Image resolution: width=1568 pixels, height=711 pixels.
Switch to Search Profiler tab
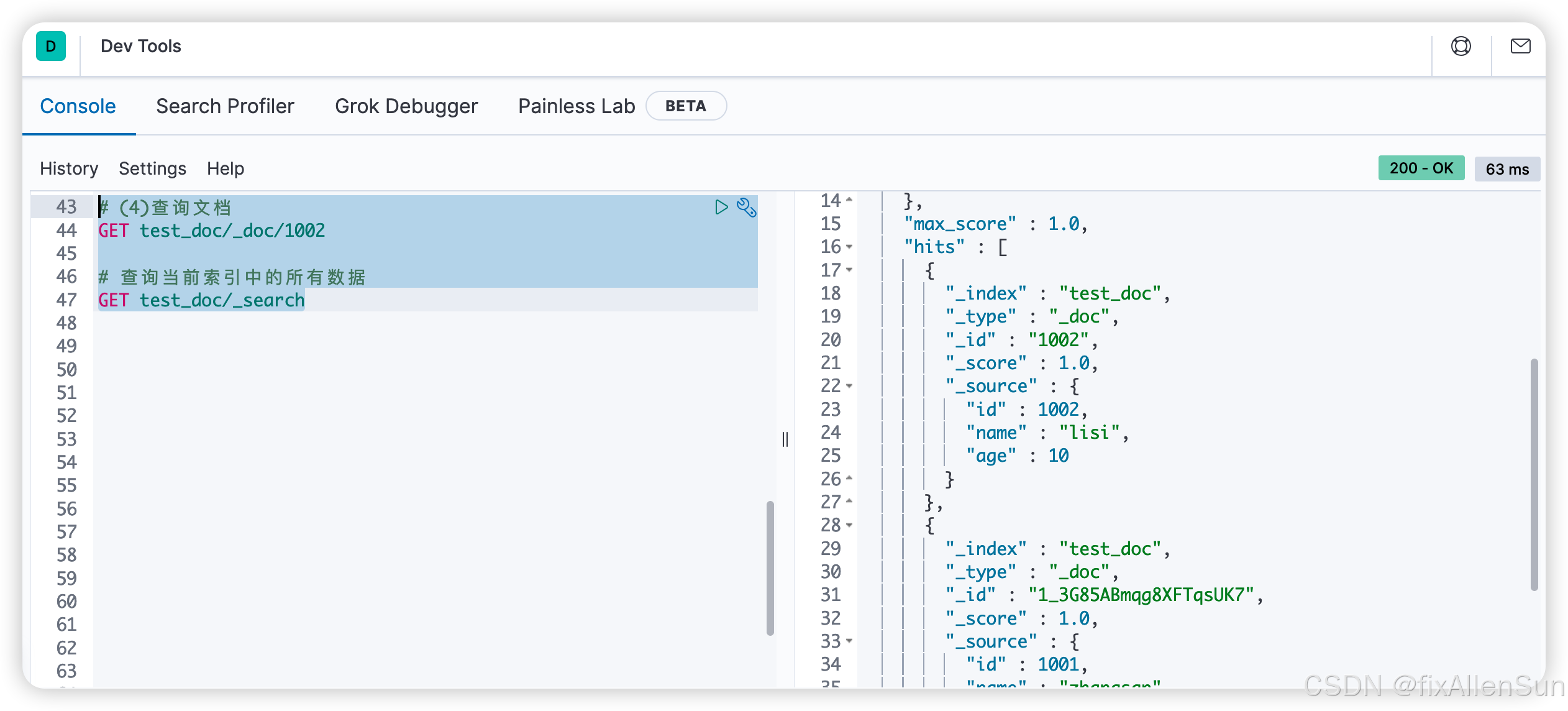click(225, 106)
